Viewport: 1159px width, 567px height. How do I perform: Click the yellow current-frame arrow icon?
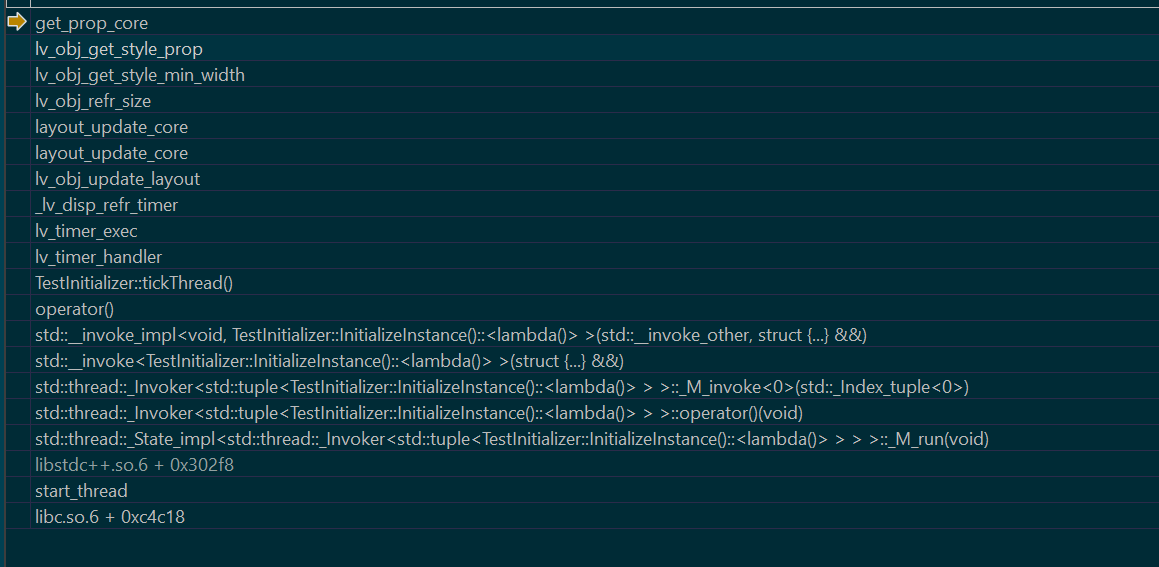point(16,22)
